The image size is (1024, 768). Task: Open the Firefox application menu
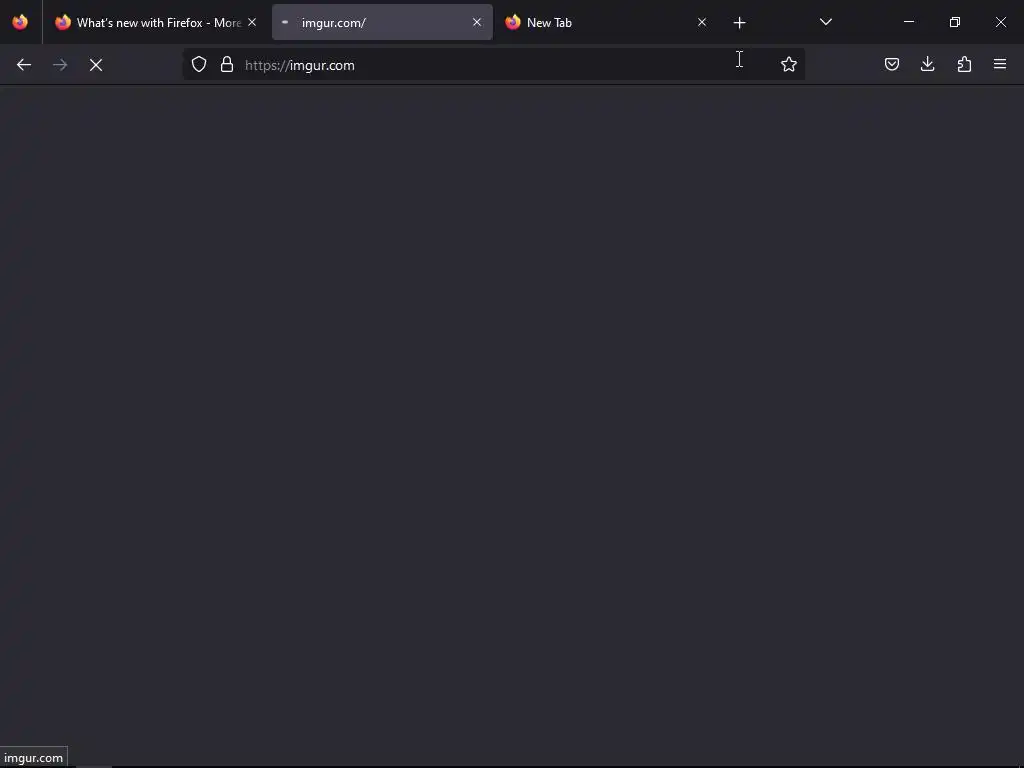pos(1000,64)
